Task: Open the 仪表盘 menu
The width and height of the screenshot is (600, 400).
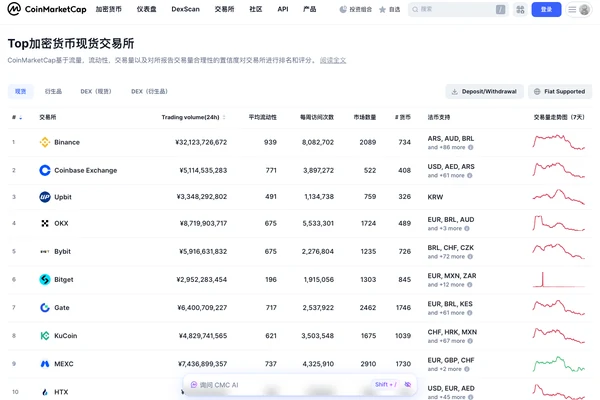Action: (x=147, y=9)
